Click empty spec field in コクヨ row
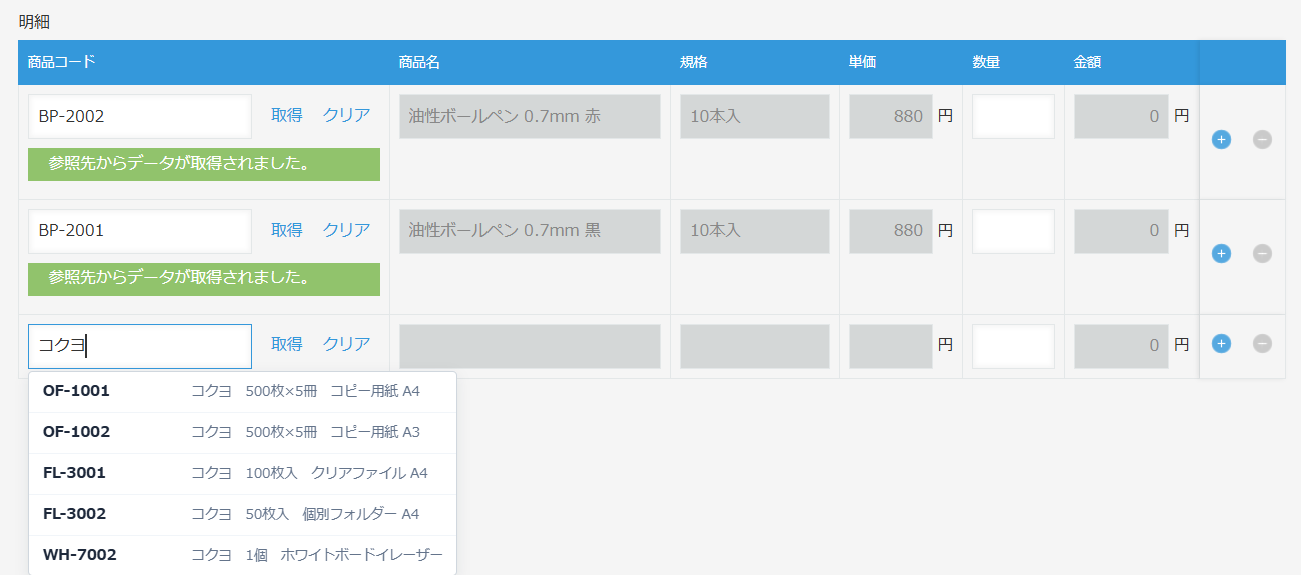The image size is (1301, 575). 755,346
